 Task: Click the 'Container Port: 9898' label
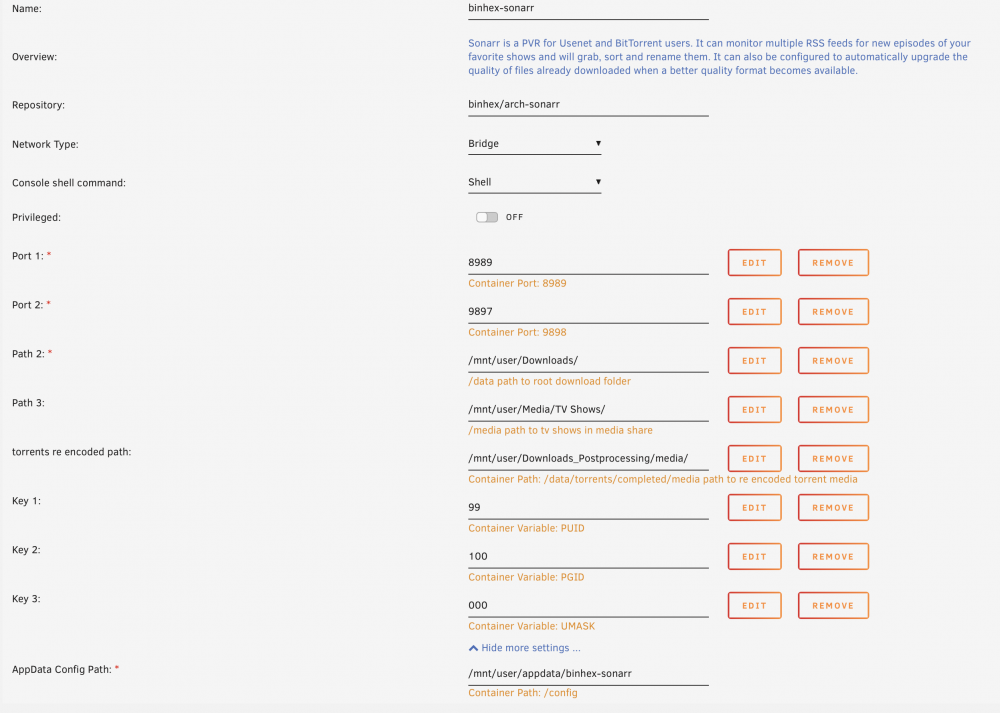[517, 332]
